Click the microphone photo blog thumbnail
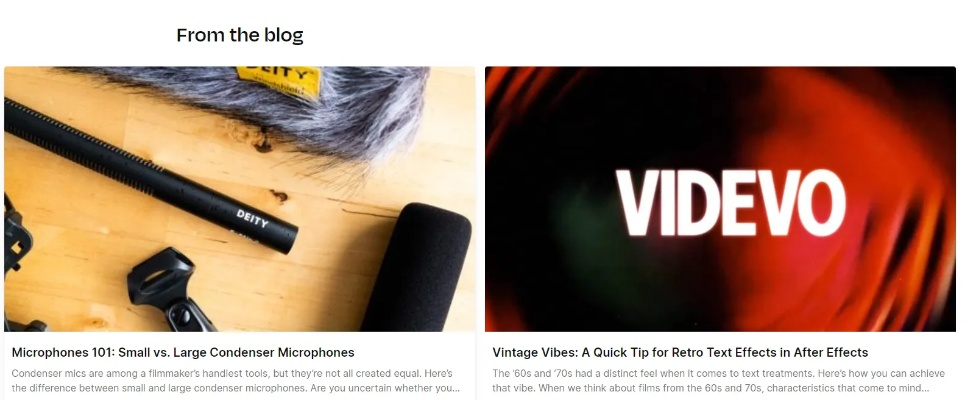976x400 pixels. coord(240,199)
